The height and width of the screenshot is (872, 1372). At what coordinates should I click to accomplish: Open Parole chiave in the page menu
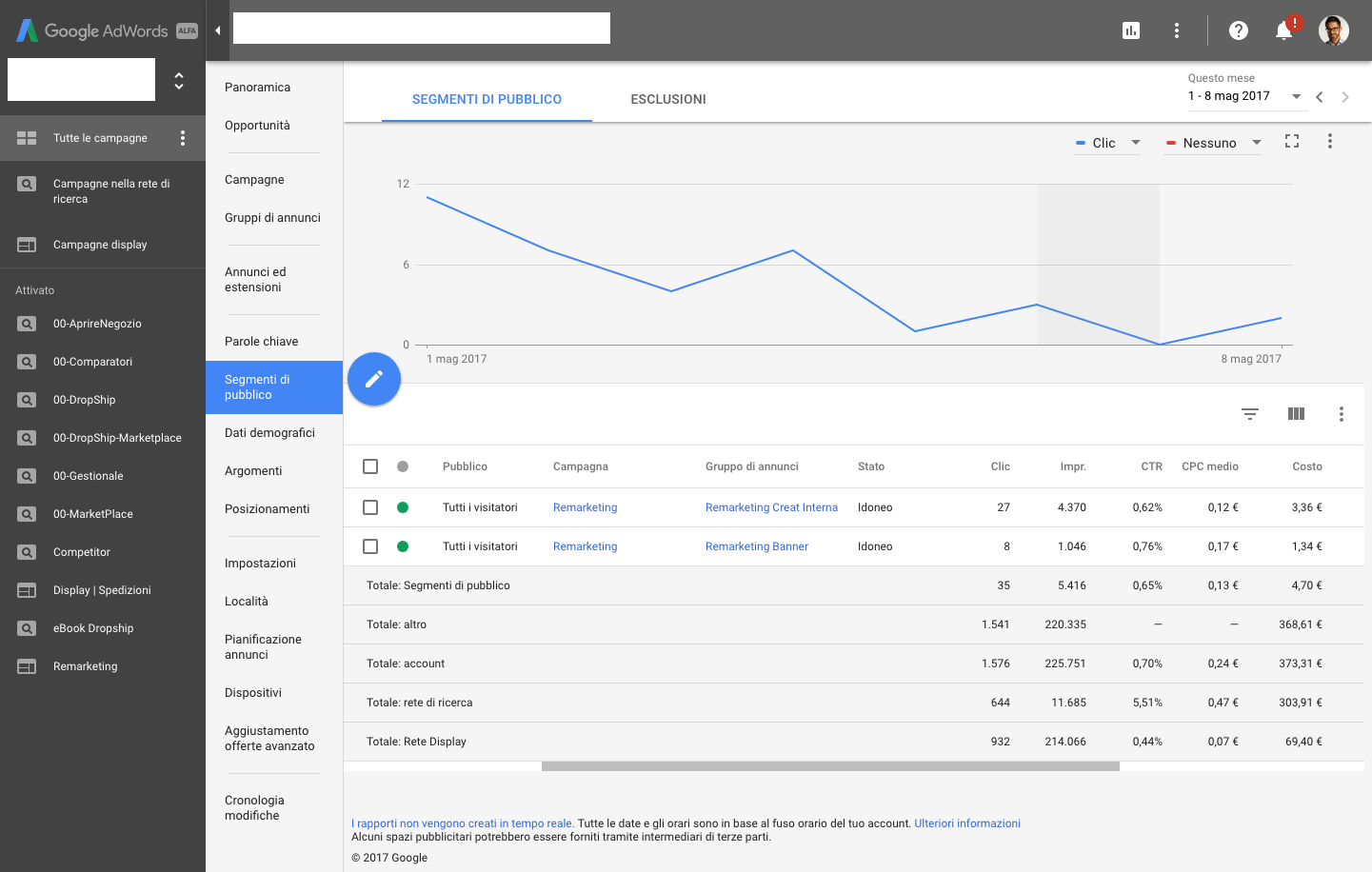tap(261, 342)
